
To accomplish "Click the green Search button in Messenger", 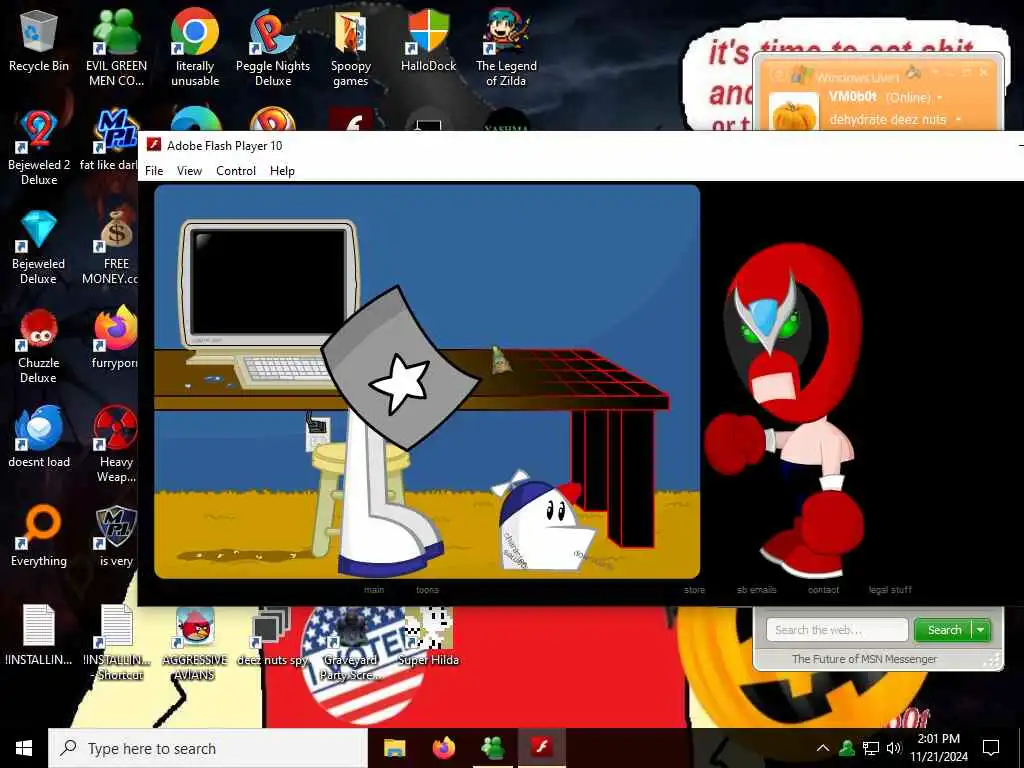I will point(944,630).
